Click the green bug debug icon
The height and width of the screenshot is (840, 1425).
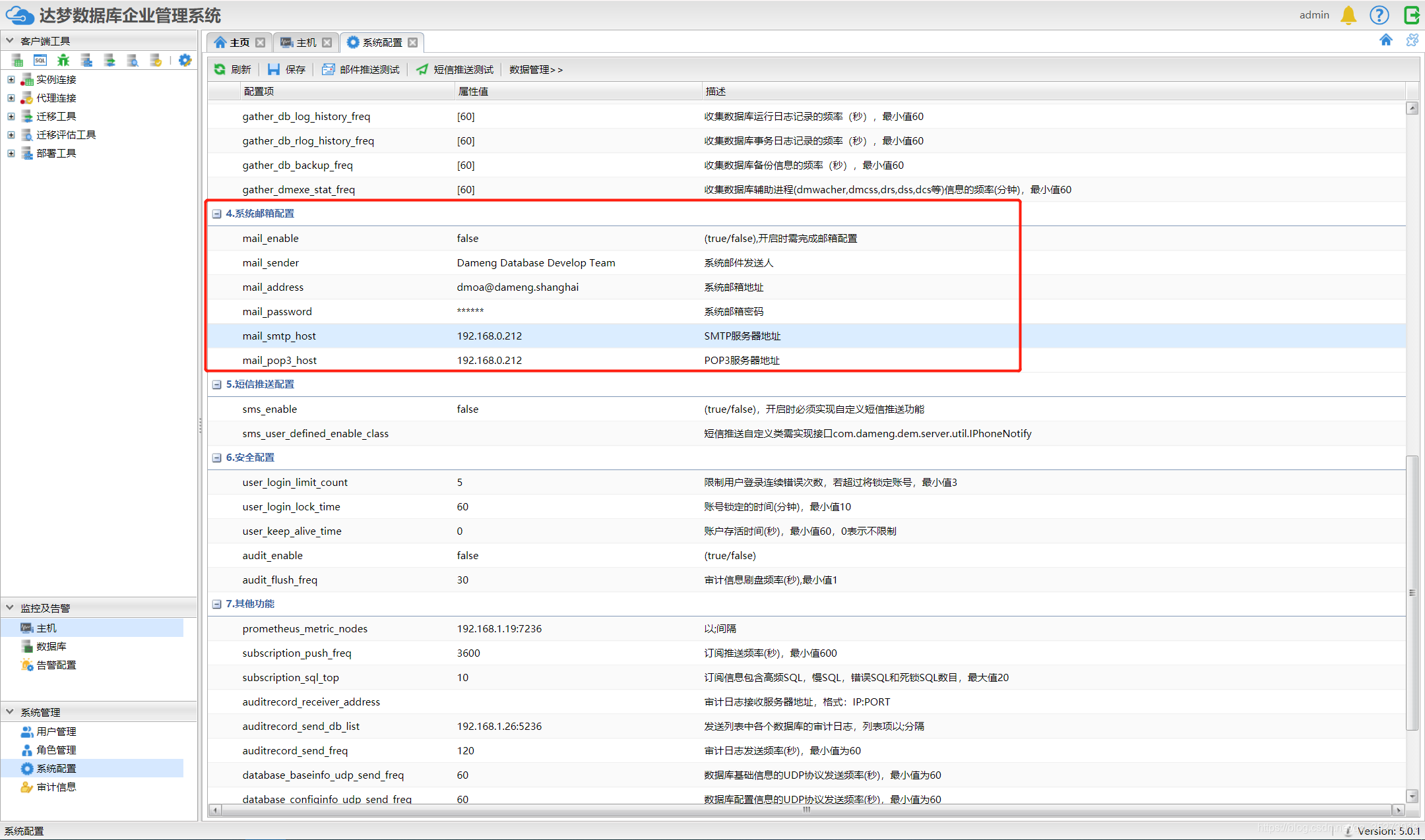(x=63, y=61)
